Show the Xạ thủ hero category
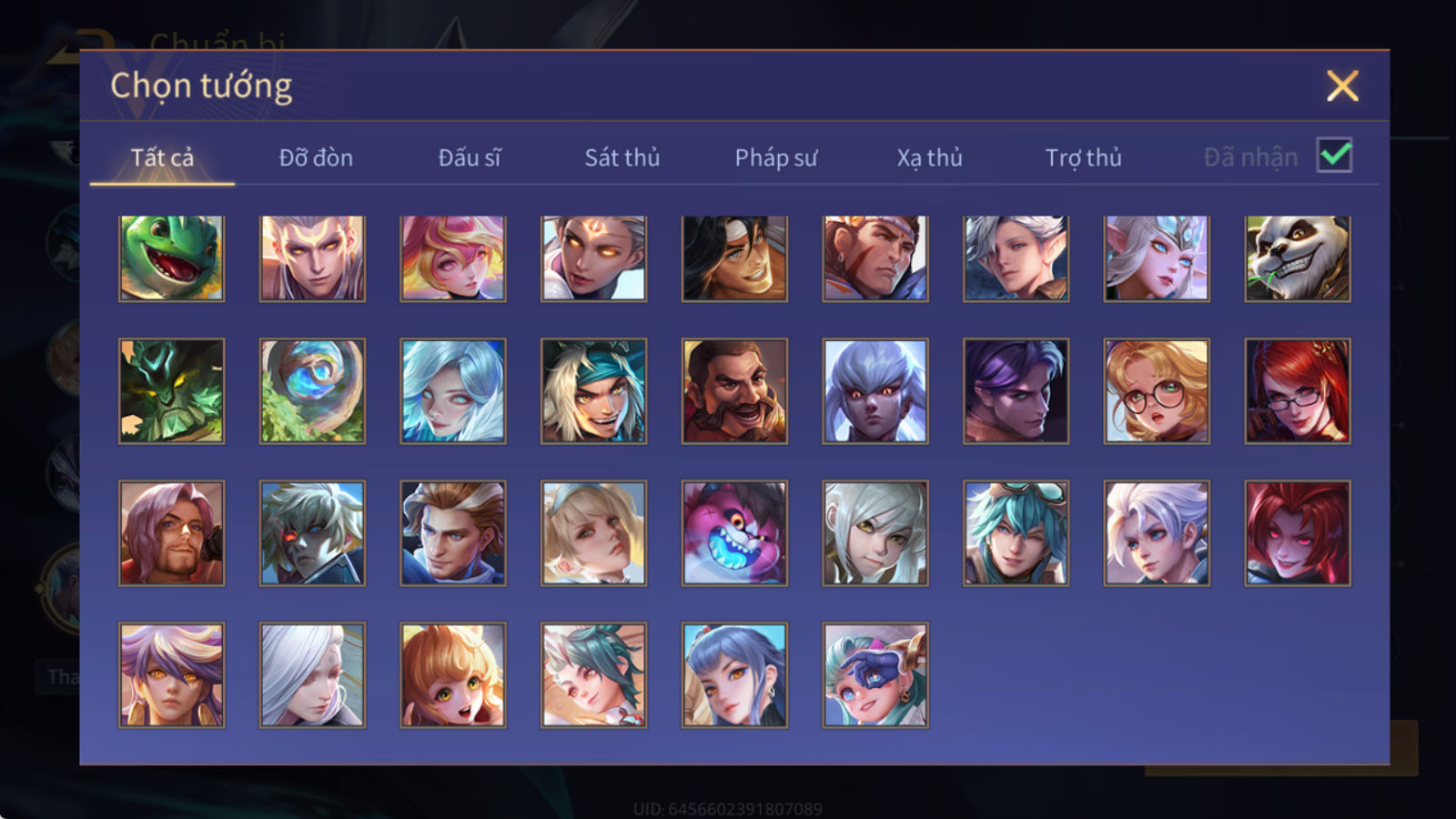The width and height of the screenshot is (1456, 819). coord(929,157)
